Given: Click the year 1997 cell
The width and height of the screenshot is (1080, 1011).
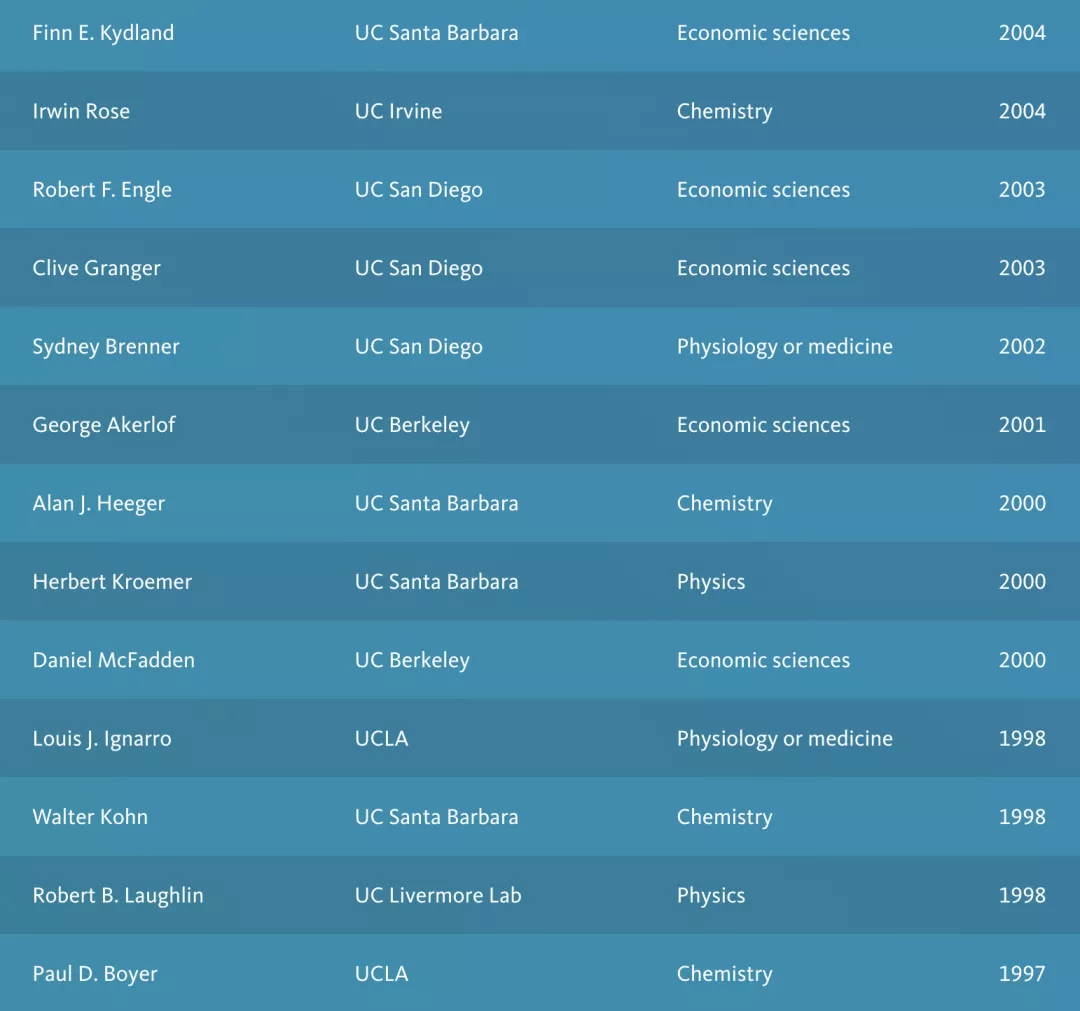Looking at the screenshot, I should 1022,974.
